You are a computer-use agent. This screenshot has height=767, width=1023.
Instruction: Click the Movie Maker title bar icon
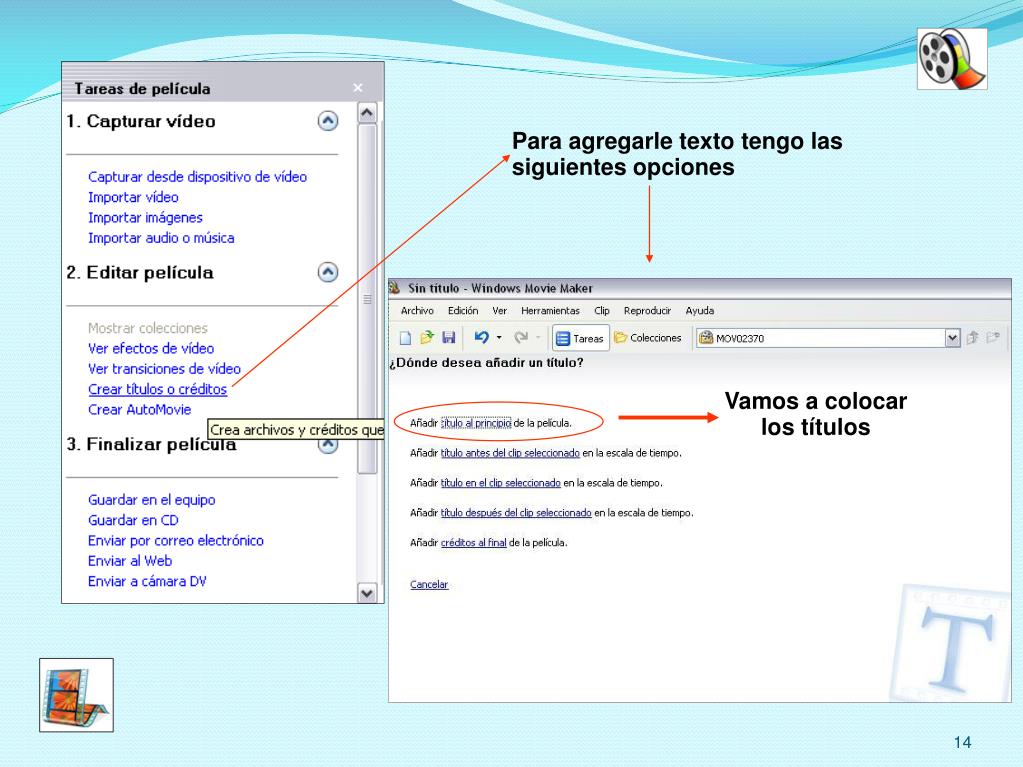pyautogui.click(x=395, y=287)
